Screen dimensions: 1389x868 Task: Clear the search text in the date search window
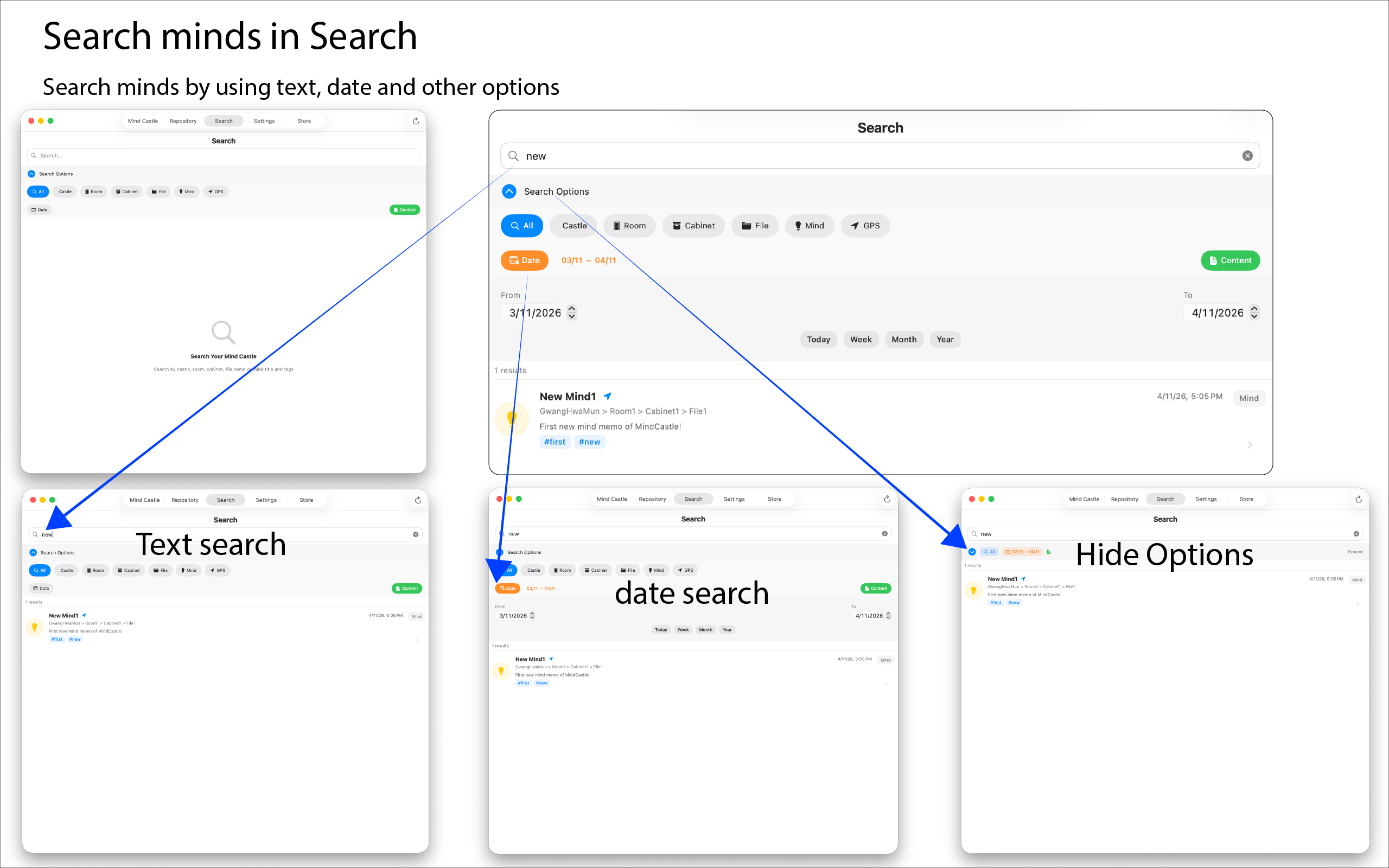[884, 534]
